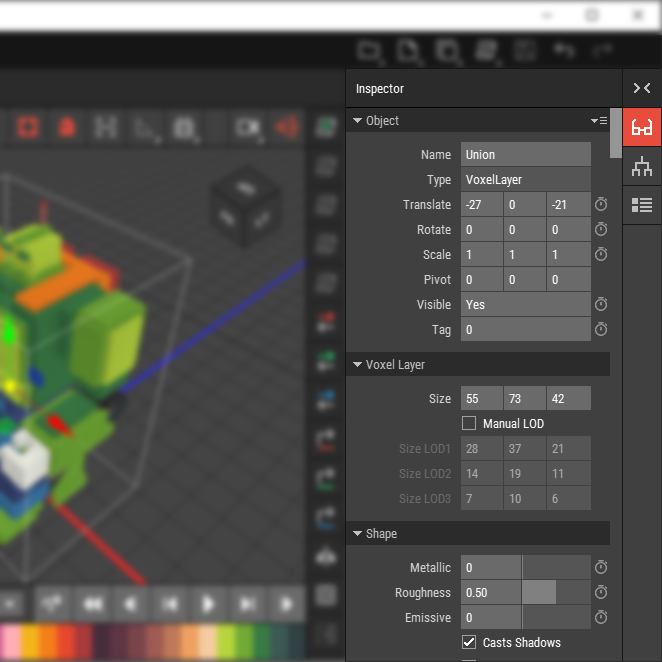
Task: Click the Name field containing Union
Action: 525,155
